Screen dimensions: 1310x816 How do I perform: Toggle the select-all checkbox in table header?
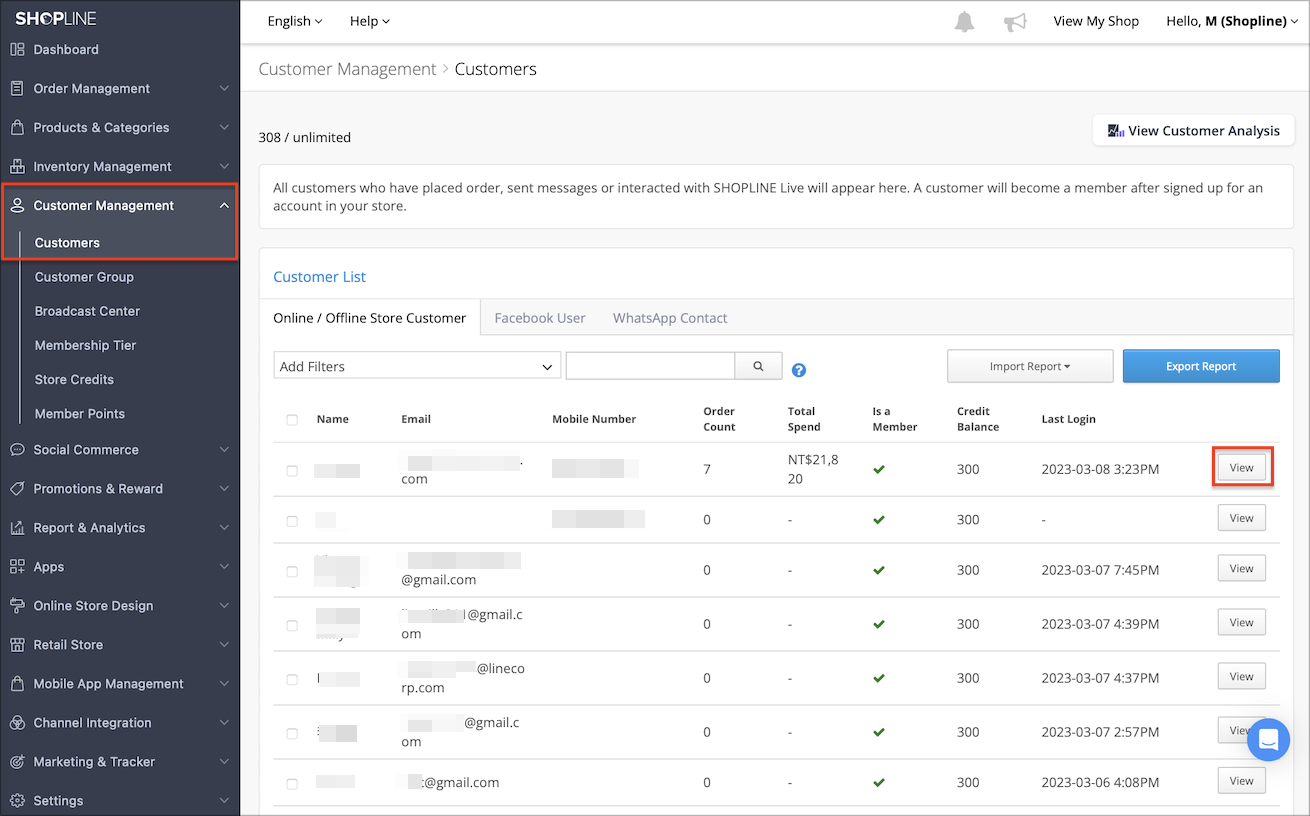pos(292,420)
